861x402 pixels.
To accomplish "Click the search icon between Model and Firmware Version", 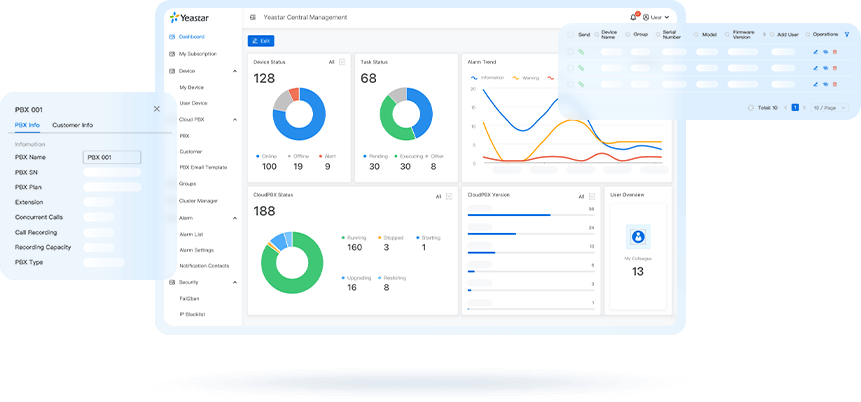I will (x=727, y=35).
